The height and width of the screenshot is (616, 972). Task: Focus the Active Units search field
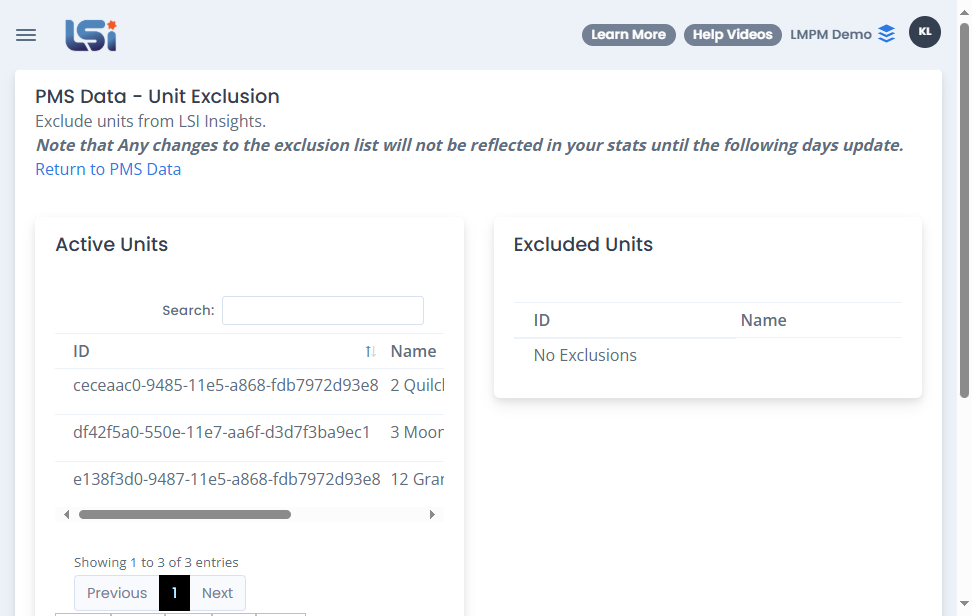click(323, 310)
